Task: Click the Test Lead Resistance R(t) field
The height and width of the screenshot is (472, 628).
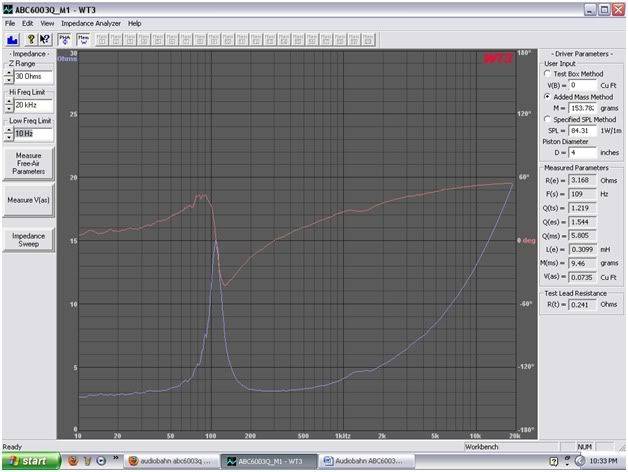Action: coord(583,305)
